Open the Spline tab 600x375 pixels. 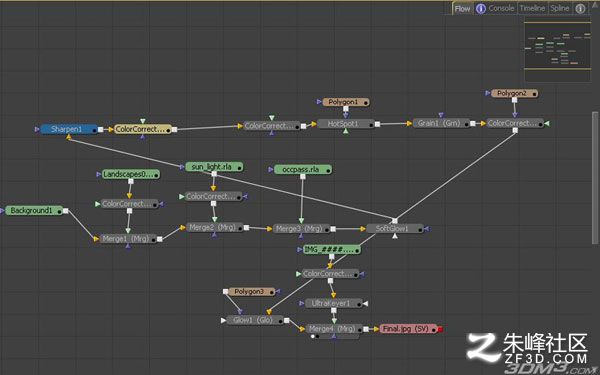click(x=560, y=8)
